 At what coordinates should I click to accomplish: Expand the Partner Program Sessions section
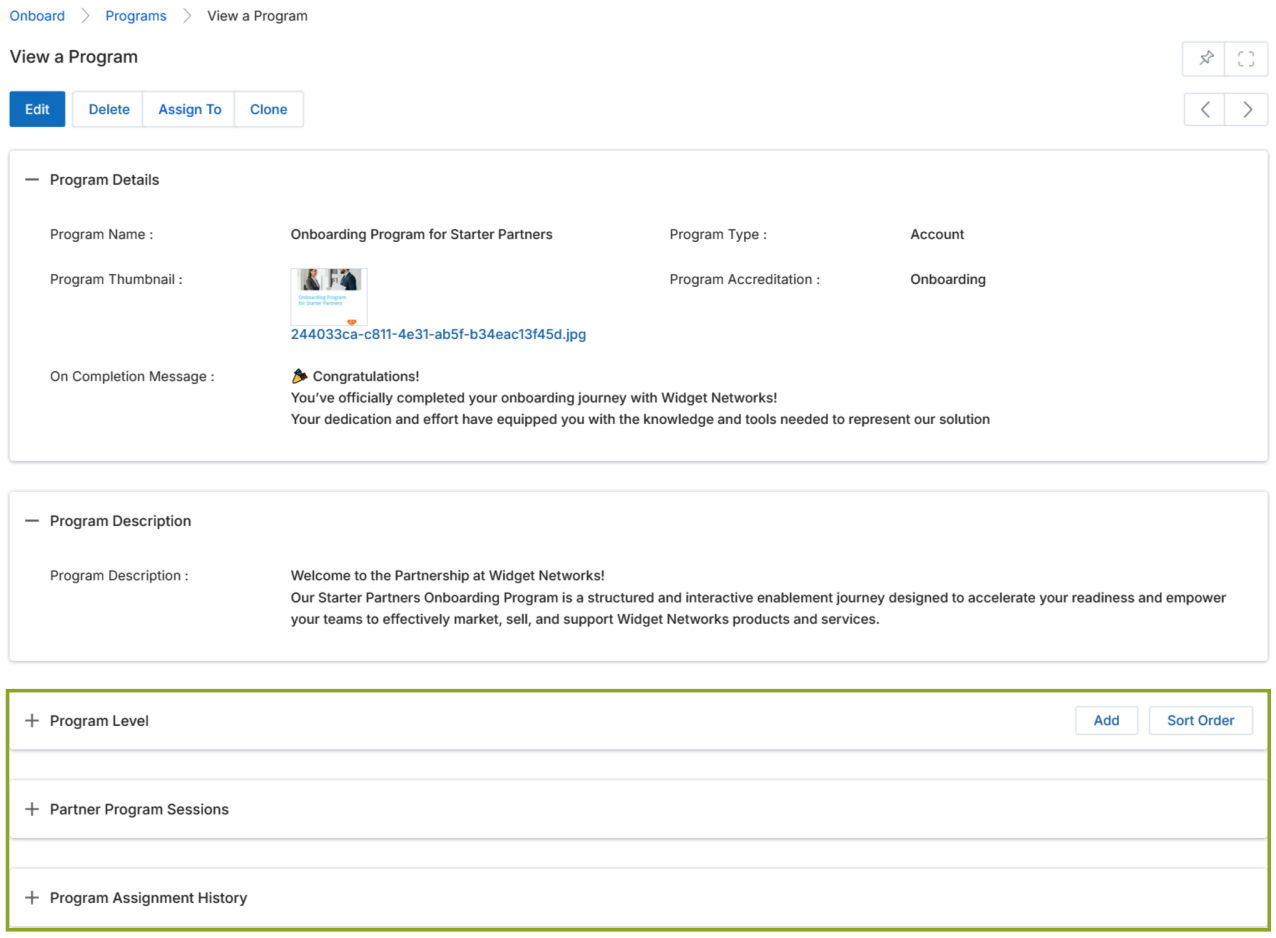point(32,809)
